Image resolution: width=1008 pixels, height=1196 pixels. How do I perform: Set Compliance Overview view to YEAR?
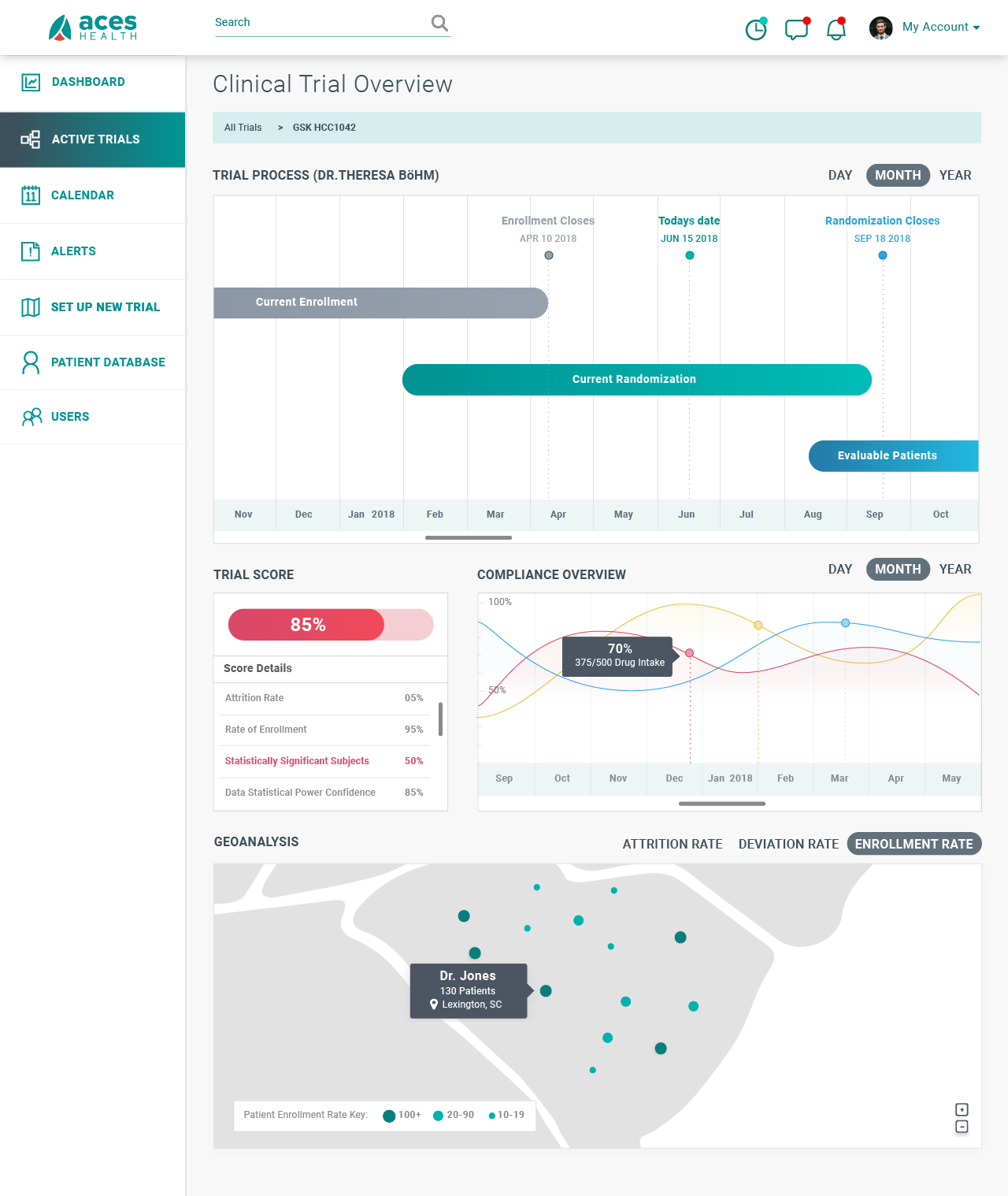tap(954, 569)
